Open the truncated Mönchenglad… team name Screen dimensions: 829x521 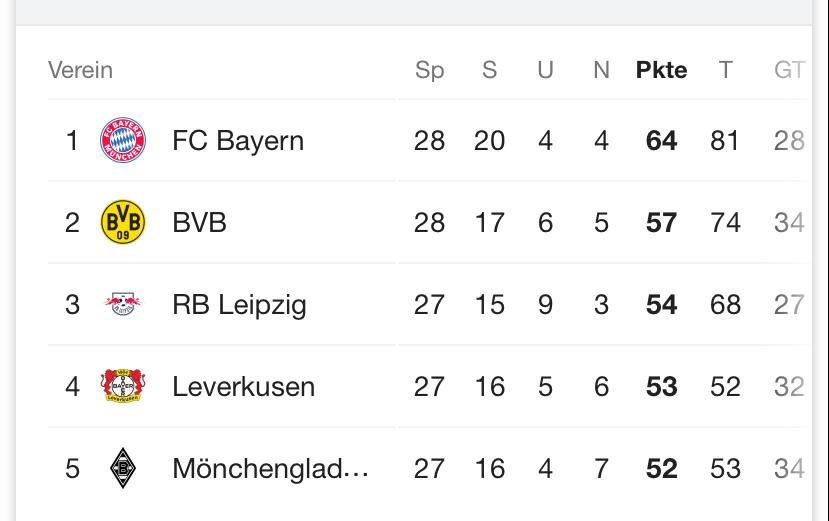pos(270,469)
